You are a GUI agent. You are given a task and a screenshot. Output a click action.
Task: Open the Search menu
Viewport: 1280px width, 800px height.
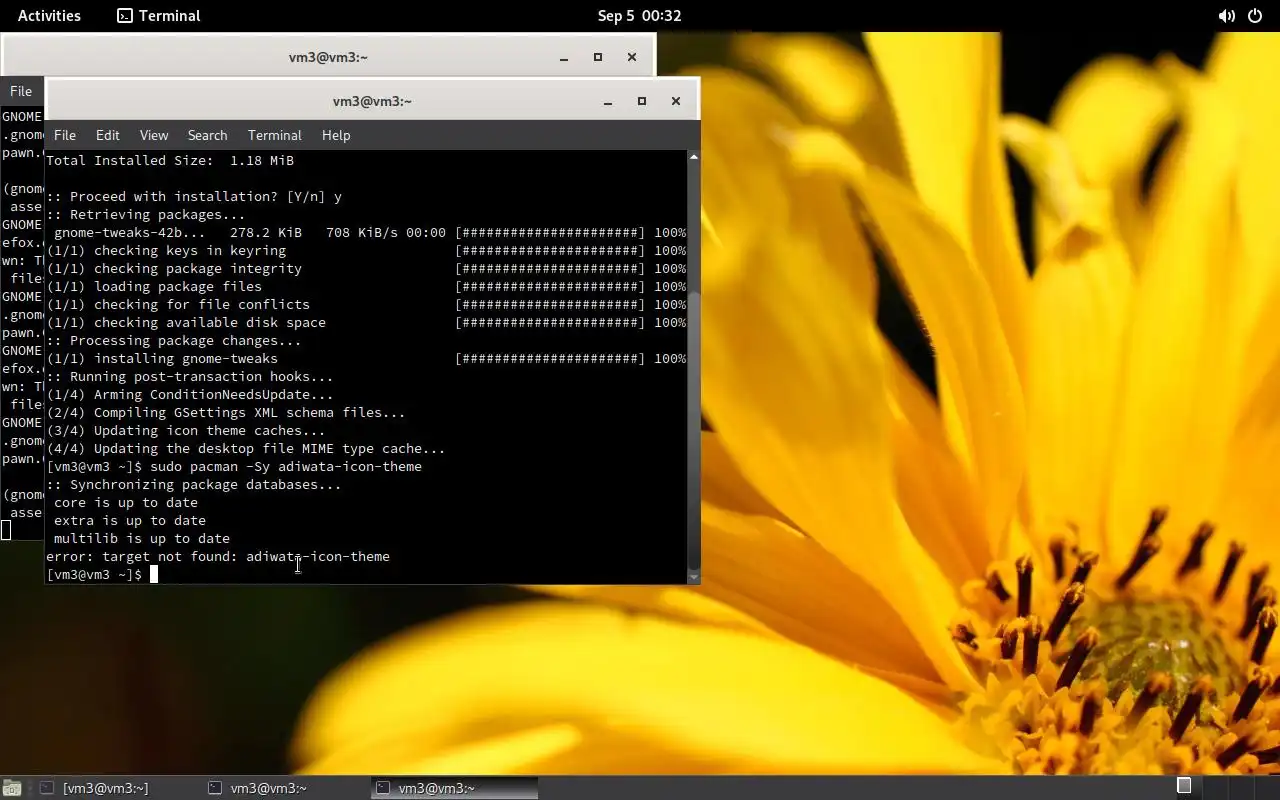(x=207, y=135)
